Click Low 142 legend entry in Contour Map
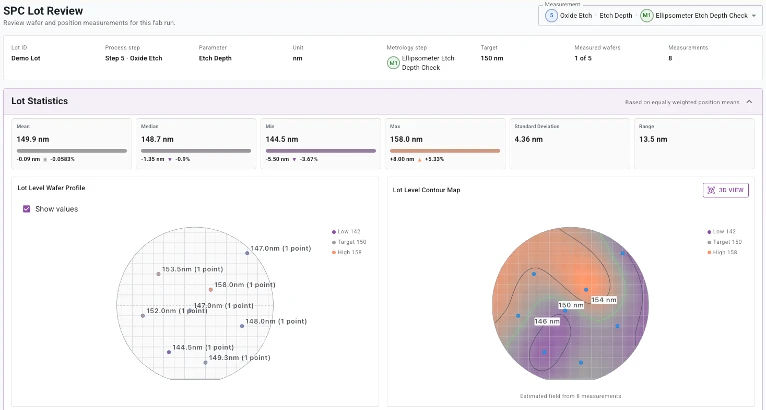The width and height of the screenshot is (766, 410). [722, 232]
